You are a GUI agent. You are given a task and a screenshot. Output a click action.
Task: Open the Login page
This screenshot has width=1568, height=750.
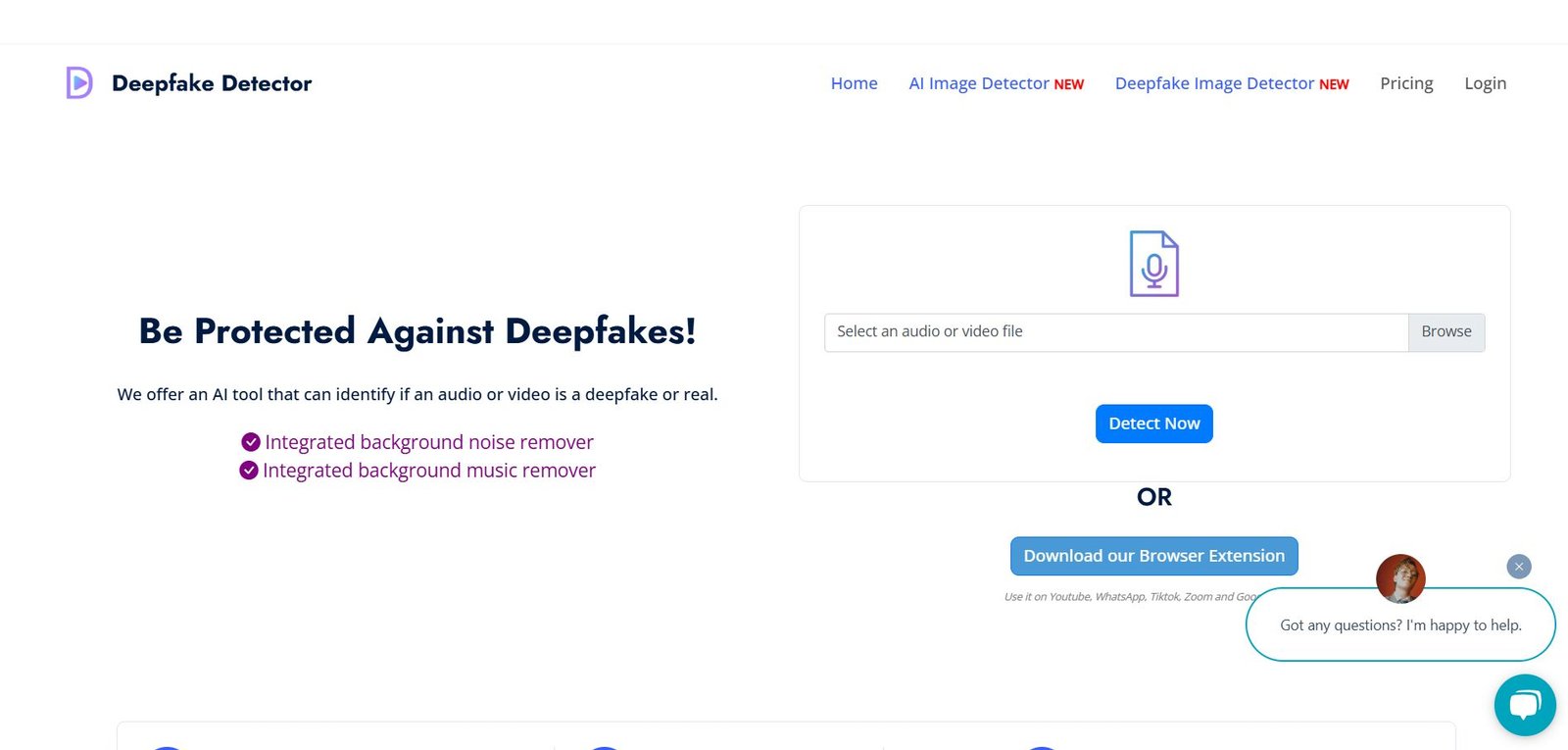pos(1485,83)
